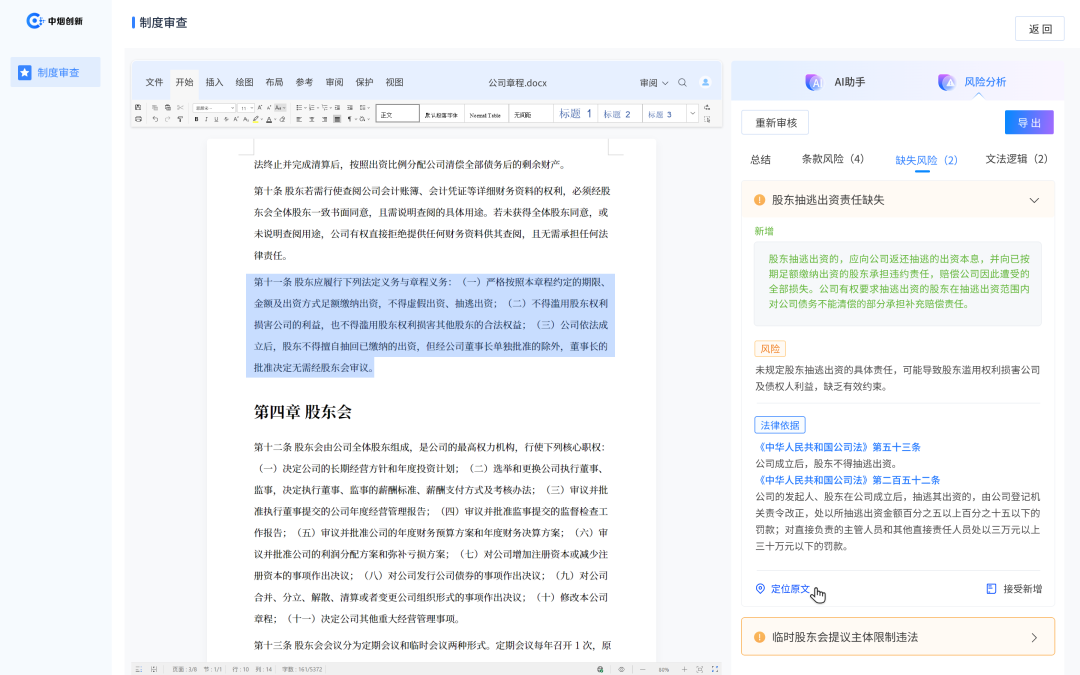Click the search magnifier icon
Image resolution: width=1080 pixels, height=675 pixels.
[682, 83]
